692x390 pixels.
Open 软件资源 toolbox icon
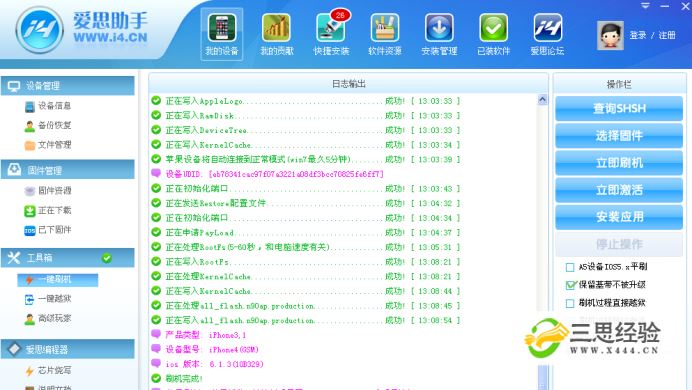coord(385,34)
